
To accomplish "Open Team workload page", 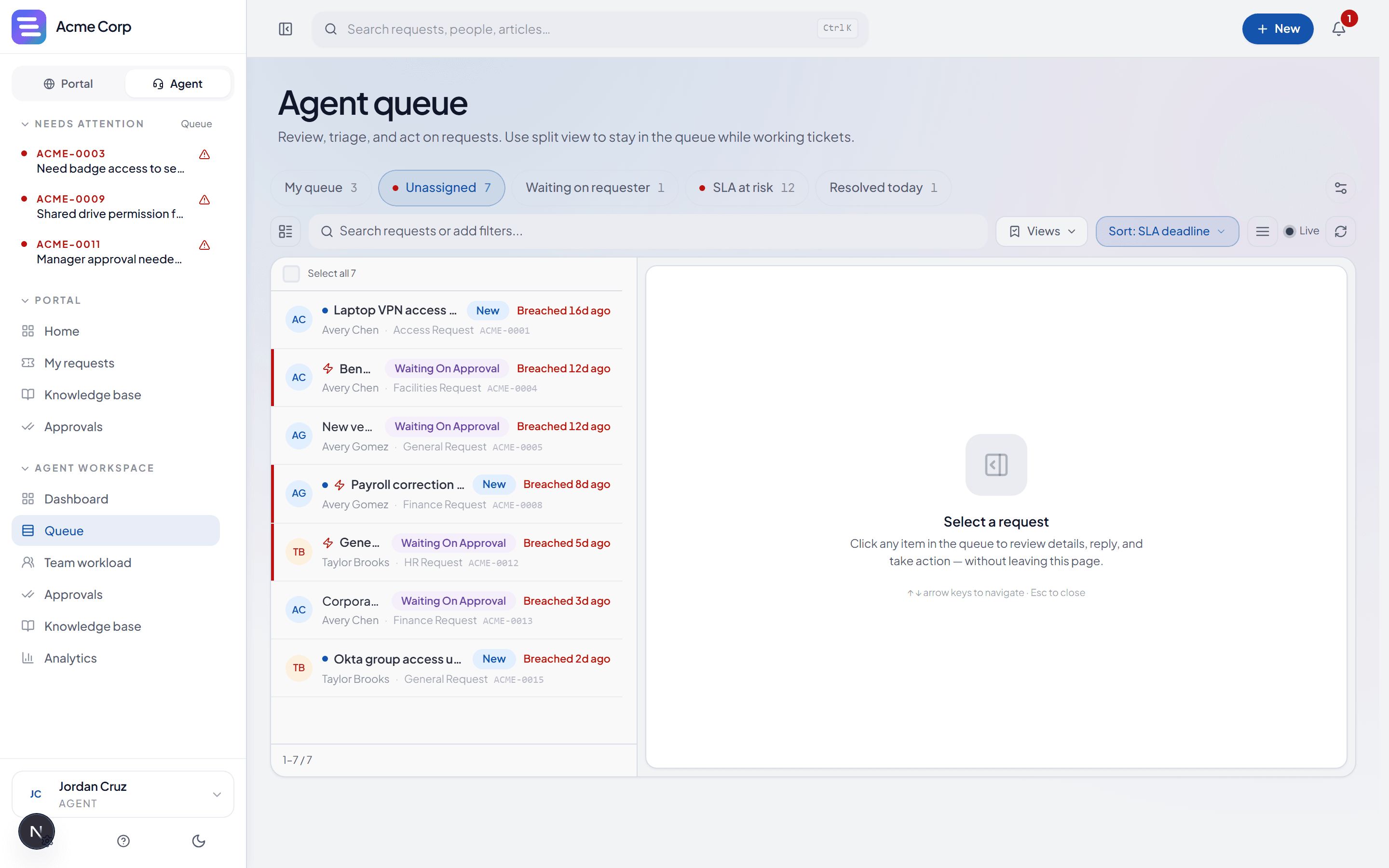I will tap(115, 563).
